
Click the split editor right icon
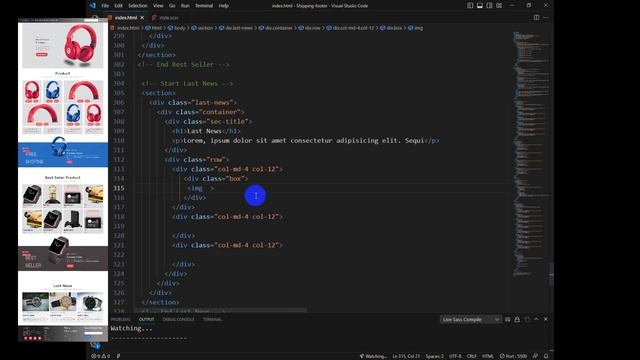536,18
